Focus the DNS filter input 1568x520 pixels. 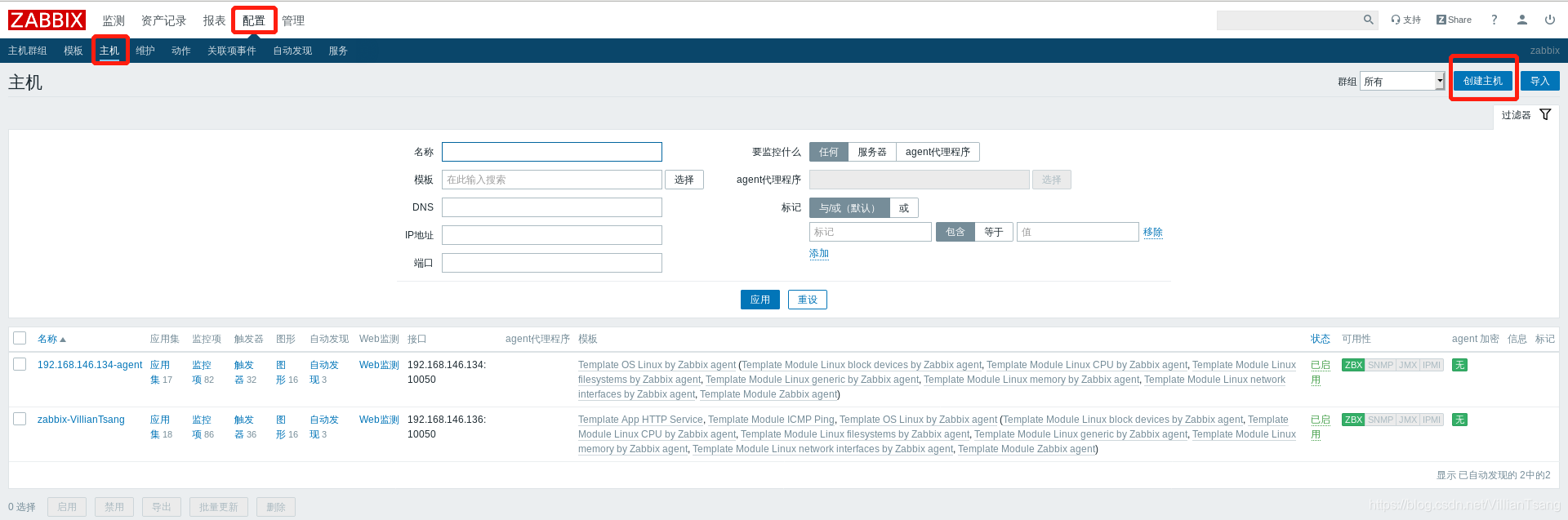[552, 207]
